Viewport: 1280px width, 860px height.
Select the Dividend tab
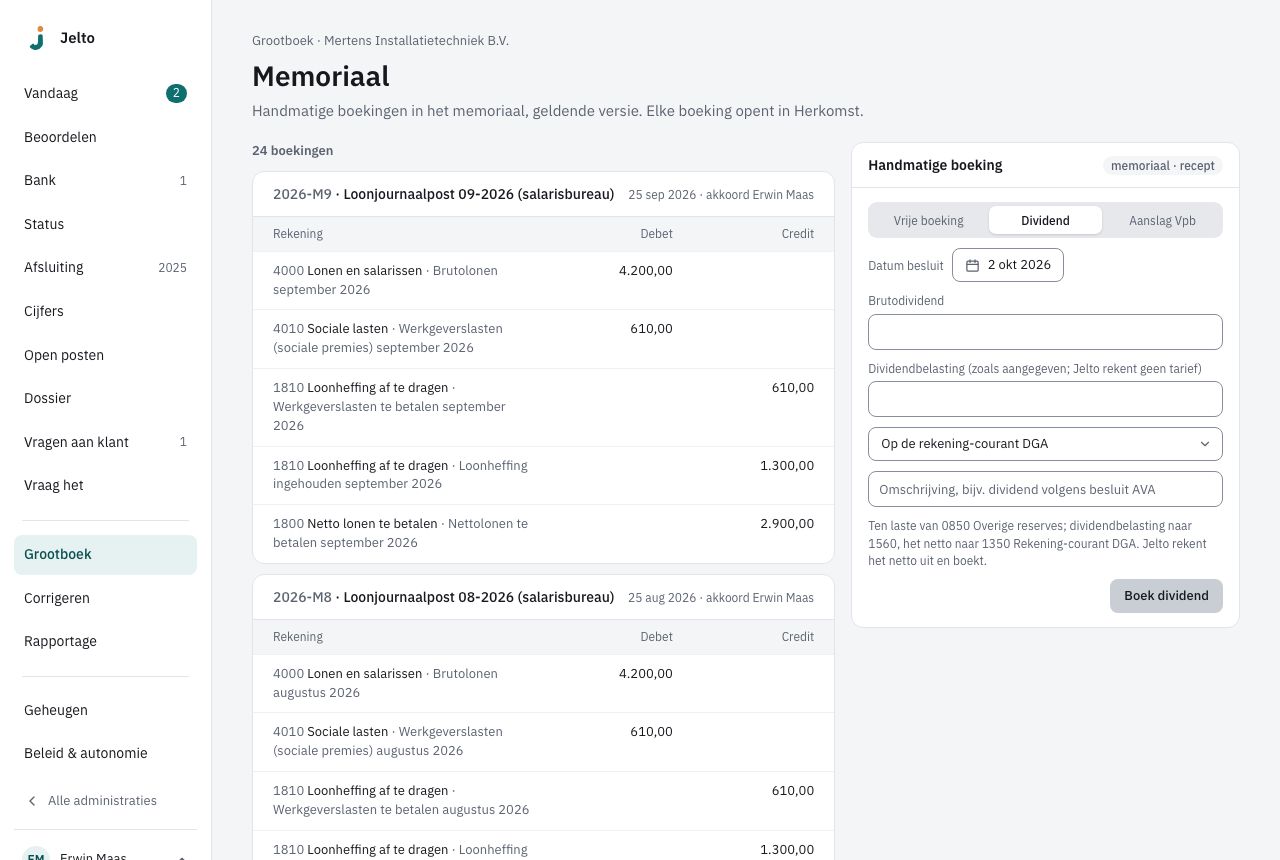[x=1045, y=221]
